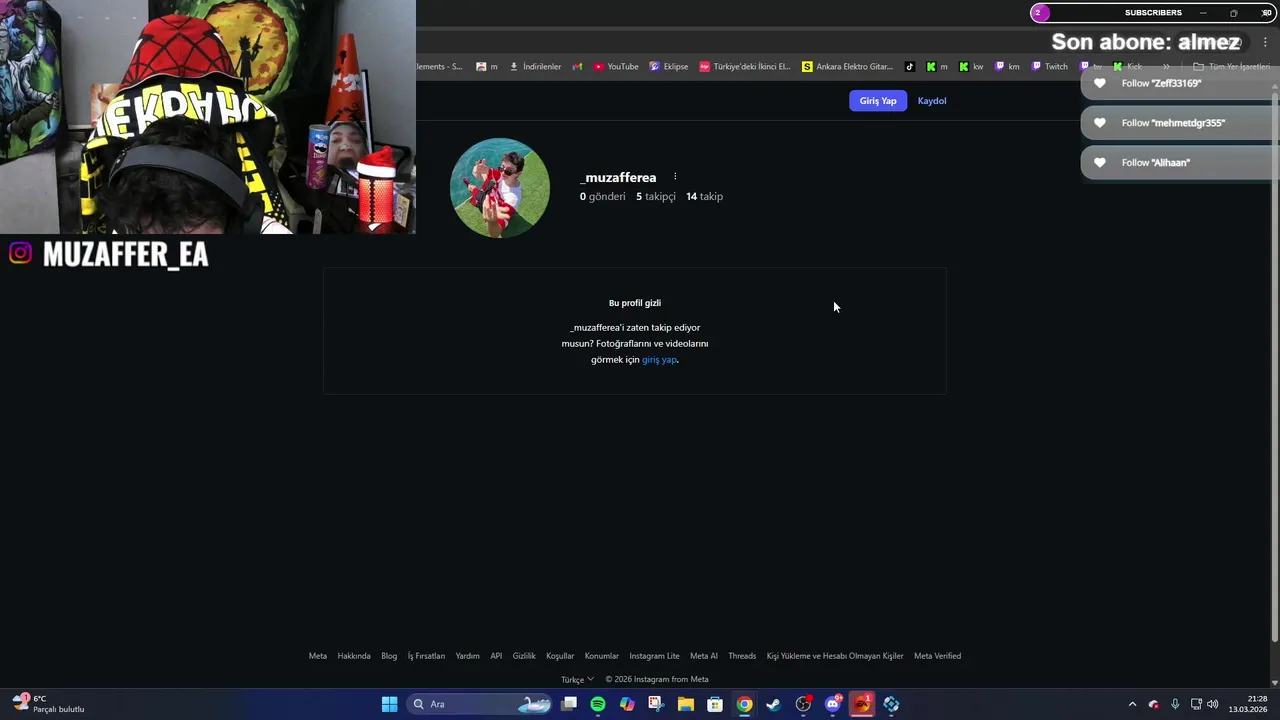Screen dimensions: 1280x720
Task: Open the Instagram Lite footer link
Action: click(x=654, y=656)
